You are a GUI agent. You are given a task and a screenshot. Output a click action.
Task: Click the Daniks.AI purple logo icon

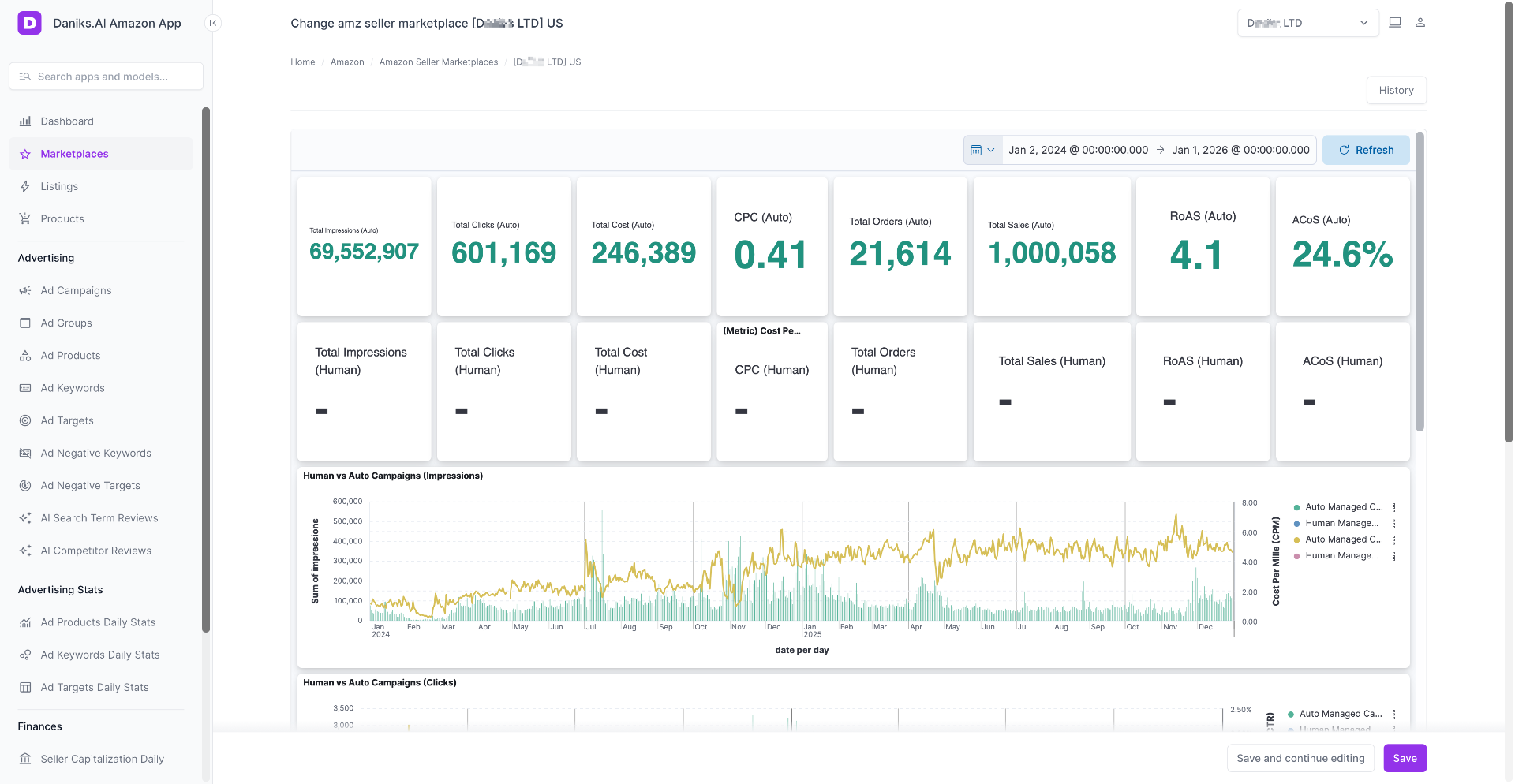click(x=29, y=23)
